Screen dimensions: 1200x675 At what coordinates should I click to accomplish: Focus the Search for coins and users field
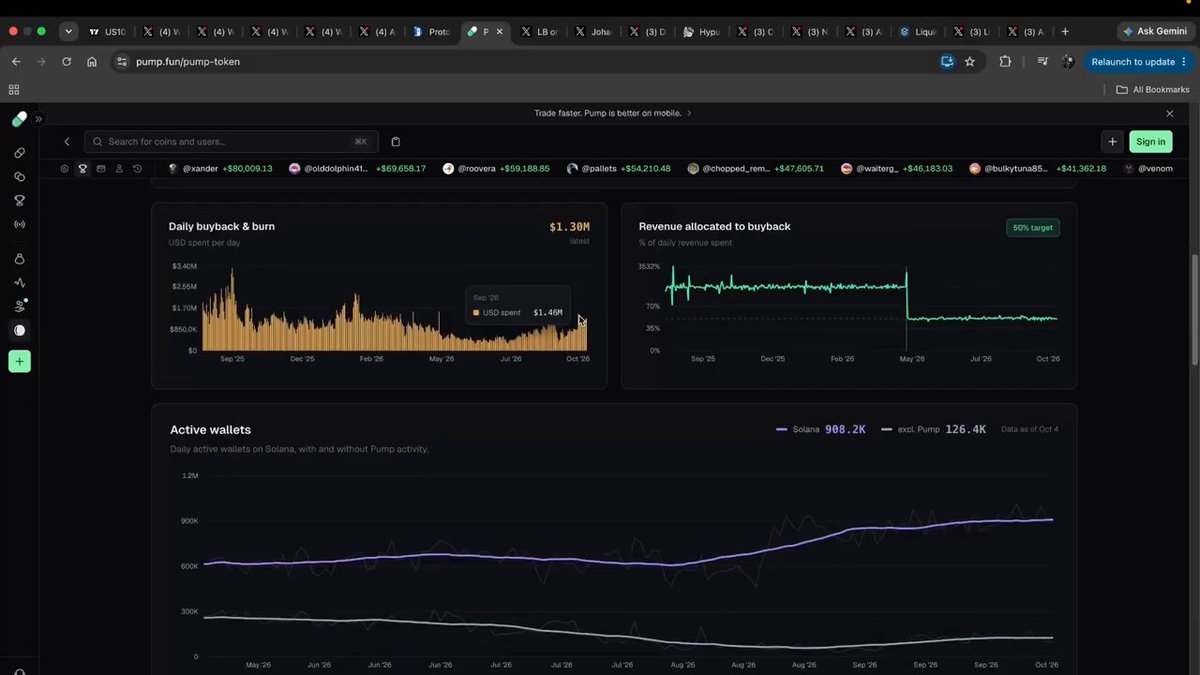point(232,142)
